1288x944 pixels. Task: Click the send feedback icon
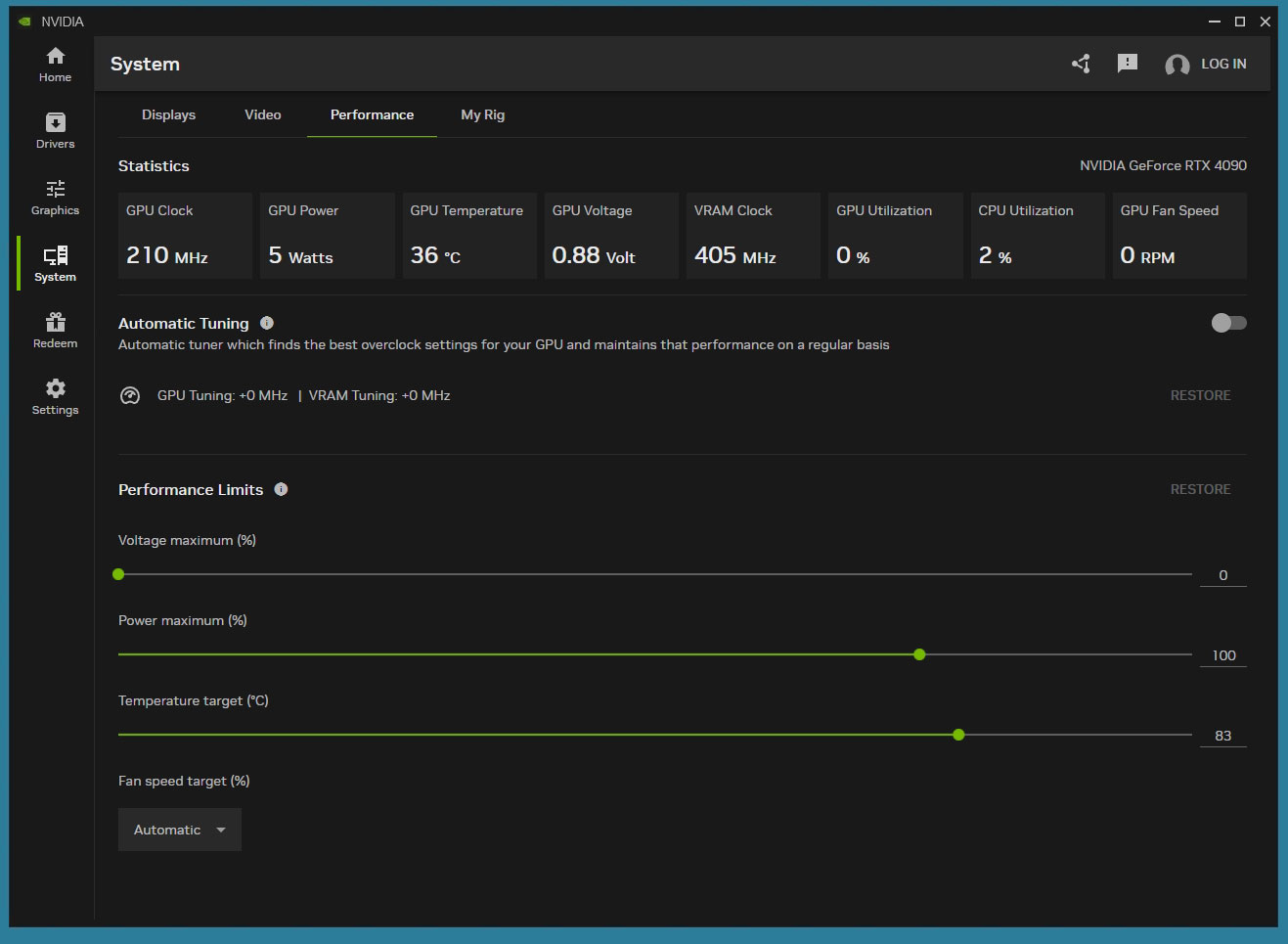[1128, 64]
